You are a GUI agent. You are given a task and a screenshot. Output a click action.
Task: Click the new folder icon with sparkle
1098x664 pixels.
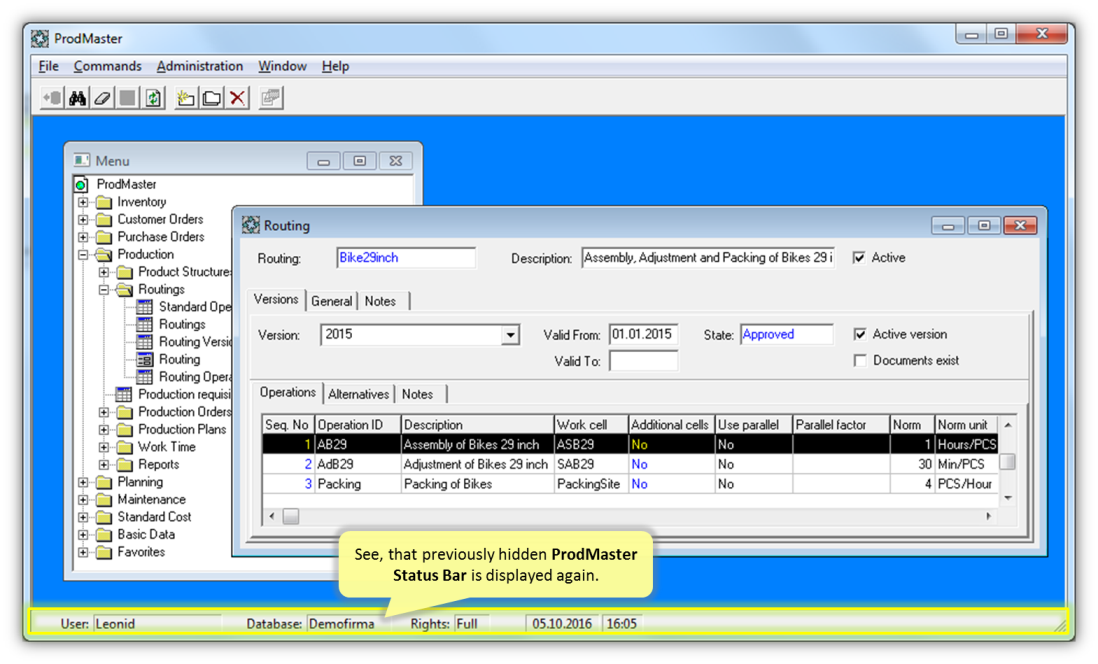click(186, 98)
